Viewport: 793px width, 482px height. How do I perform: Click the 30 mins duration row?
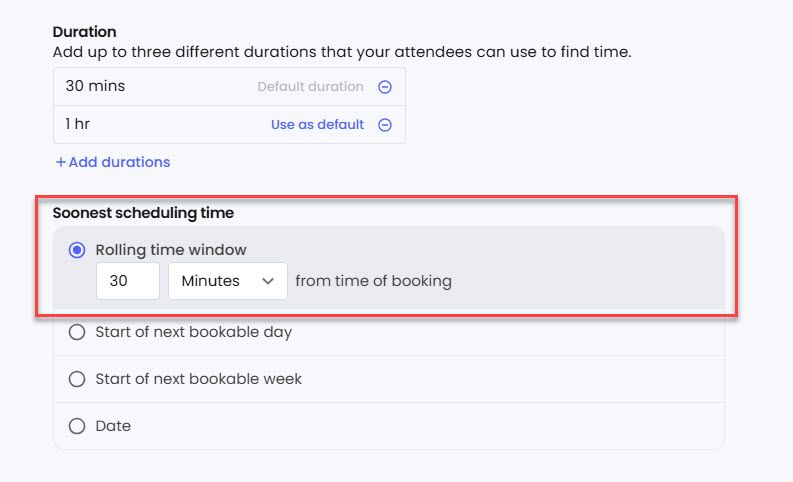(x=150, y=87)
